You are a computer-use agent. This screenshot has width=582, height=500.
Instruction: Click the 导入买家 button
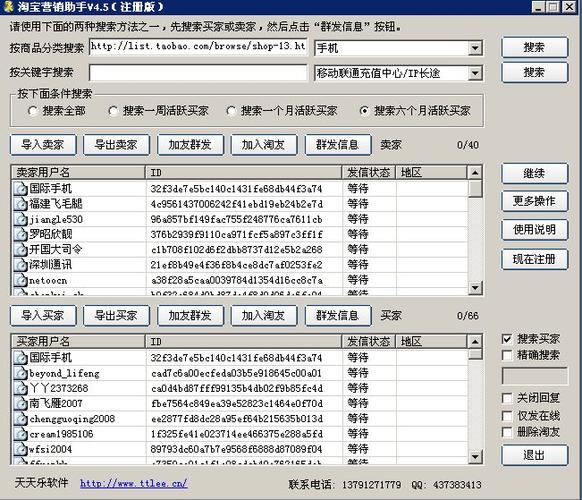[x=43, y=316]
